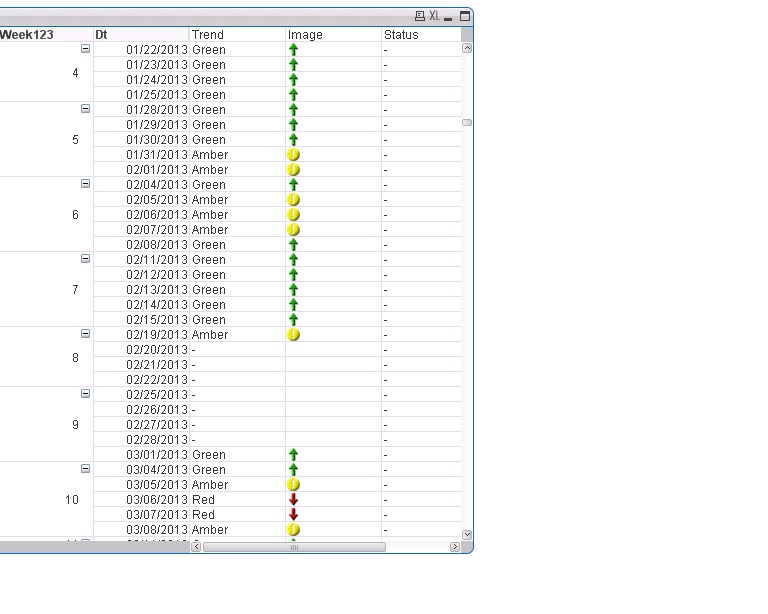Click green up arrow for 01/24/2013

pos(293,79)
